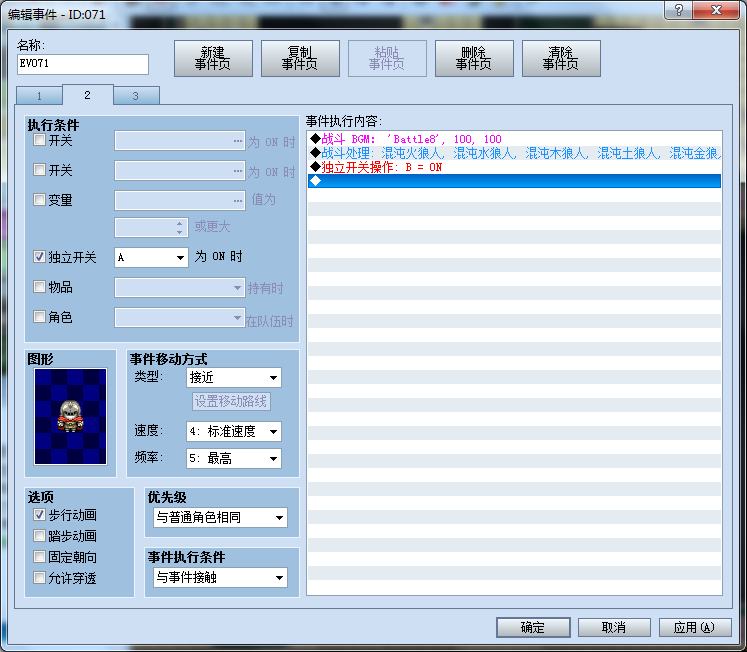Select the 战斗处理 混沌火狼人 command line
Viewport: 747px width, 652px height.
(514, 153)
